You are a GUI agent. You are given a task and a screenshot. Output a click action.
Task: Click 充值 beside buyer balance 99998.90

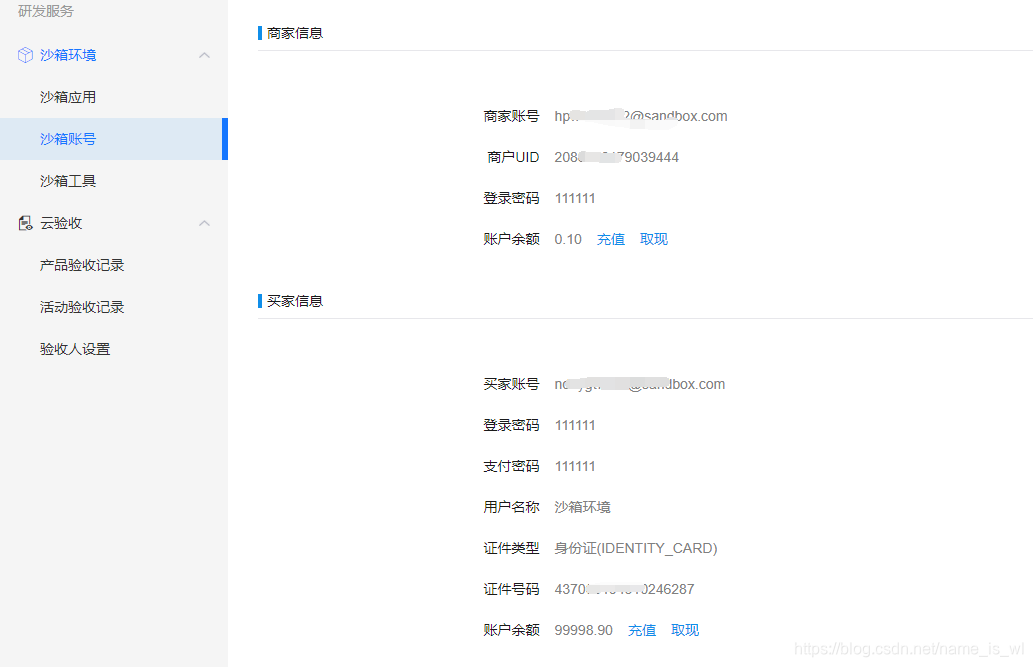641,630
